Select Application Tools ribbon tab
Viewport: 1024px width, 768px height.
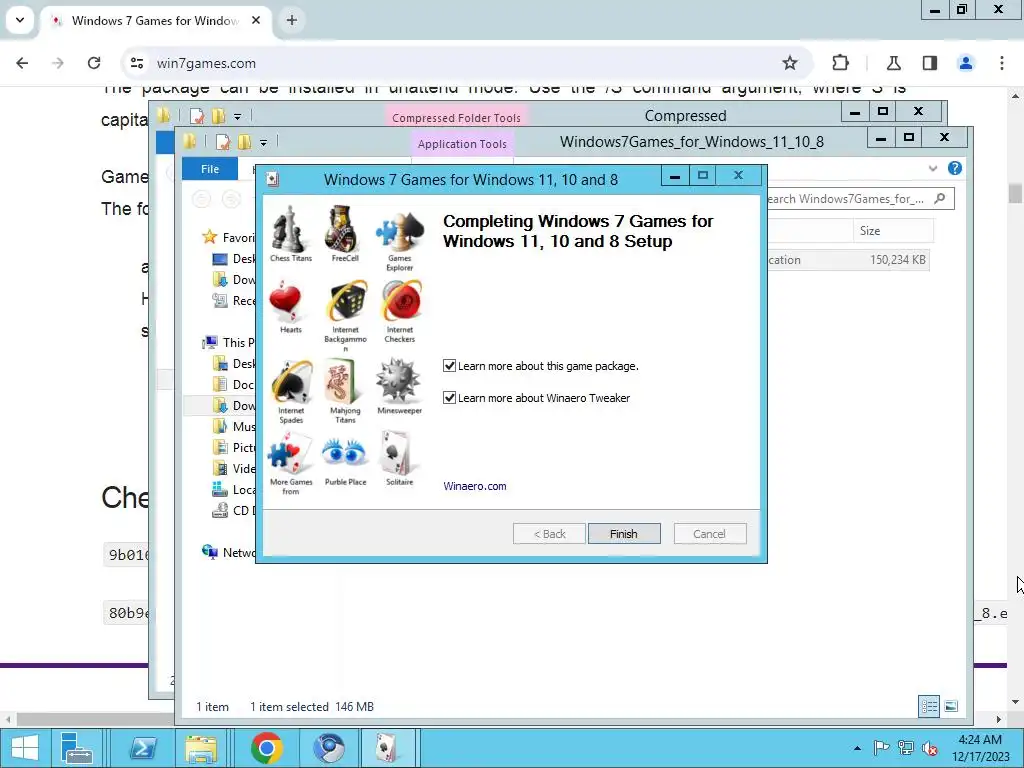click(462, 144)
